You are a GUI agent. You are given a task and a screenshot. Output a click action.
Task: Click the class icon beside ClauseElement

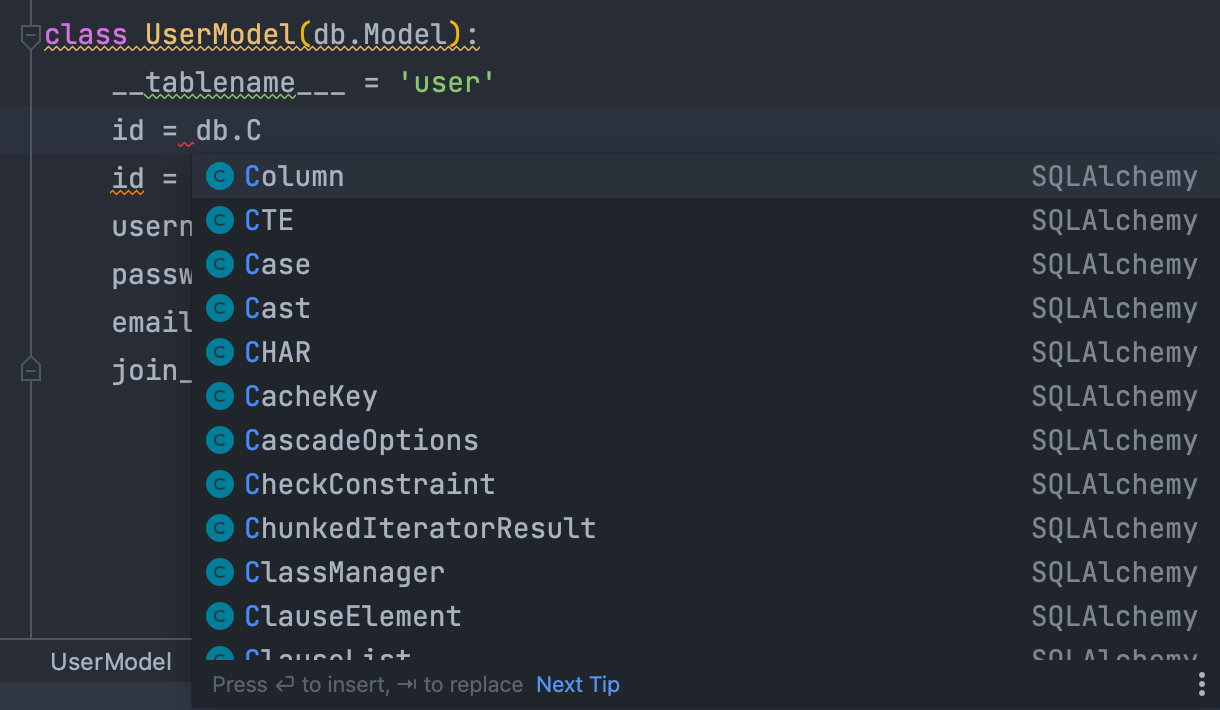pyautogui.click(x=220, y=616)
